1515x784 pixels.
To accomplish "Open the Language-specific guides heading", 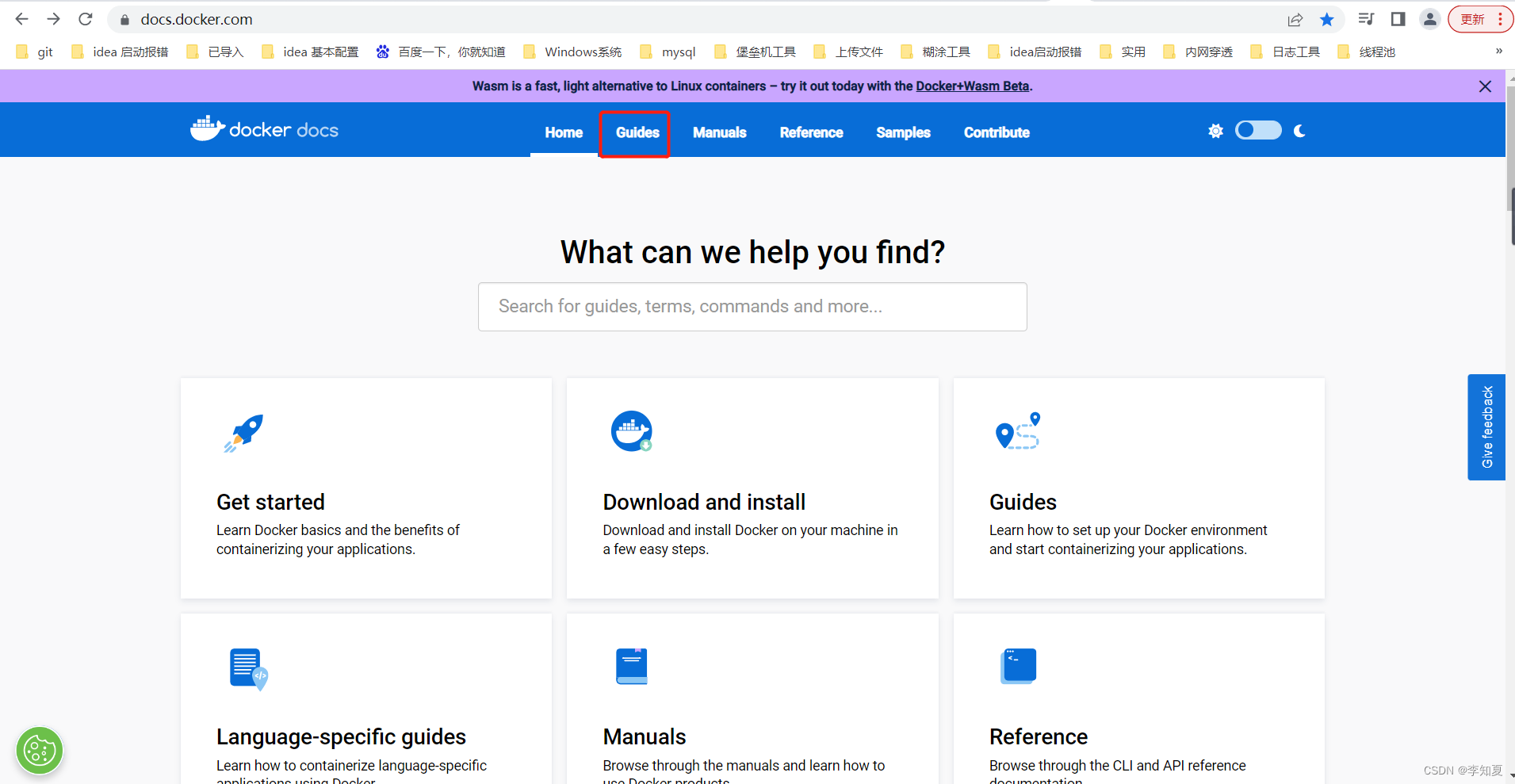I will coord(341,736).
